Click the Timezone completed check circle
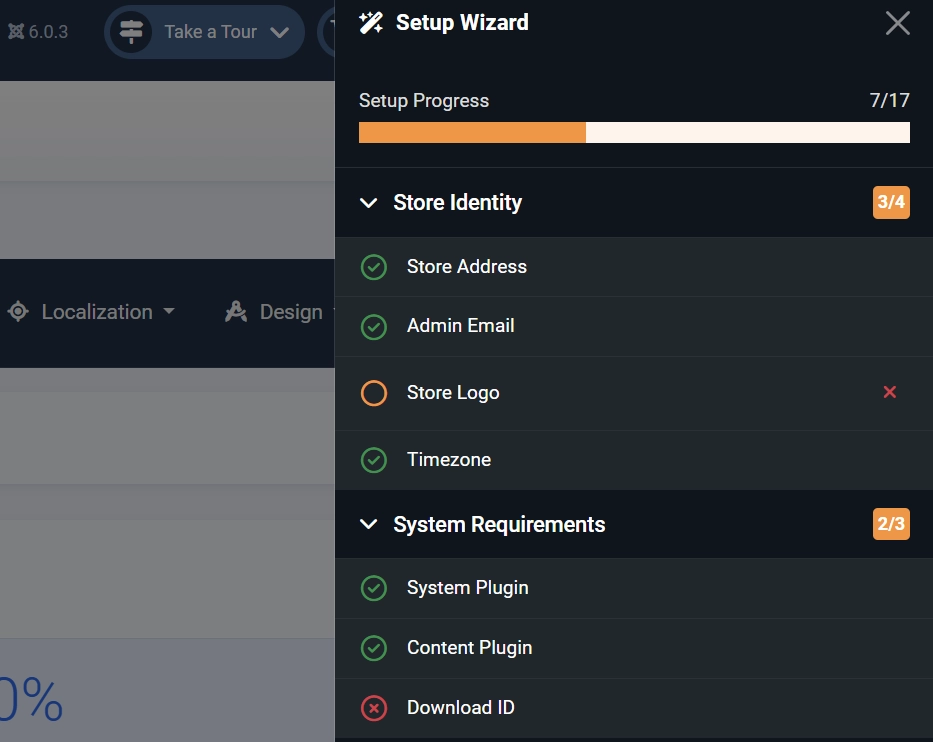This screenshot has height=742, width=933. 374,460
